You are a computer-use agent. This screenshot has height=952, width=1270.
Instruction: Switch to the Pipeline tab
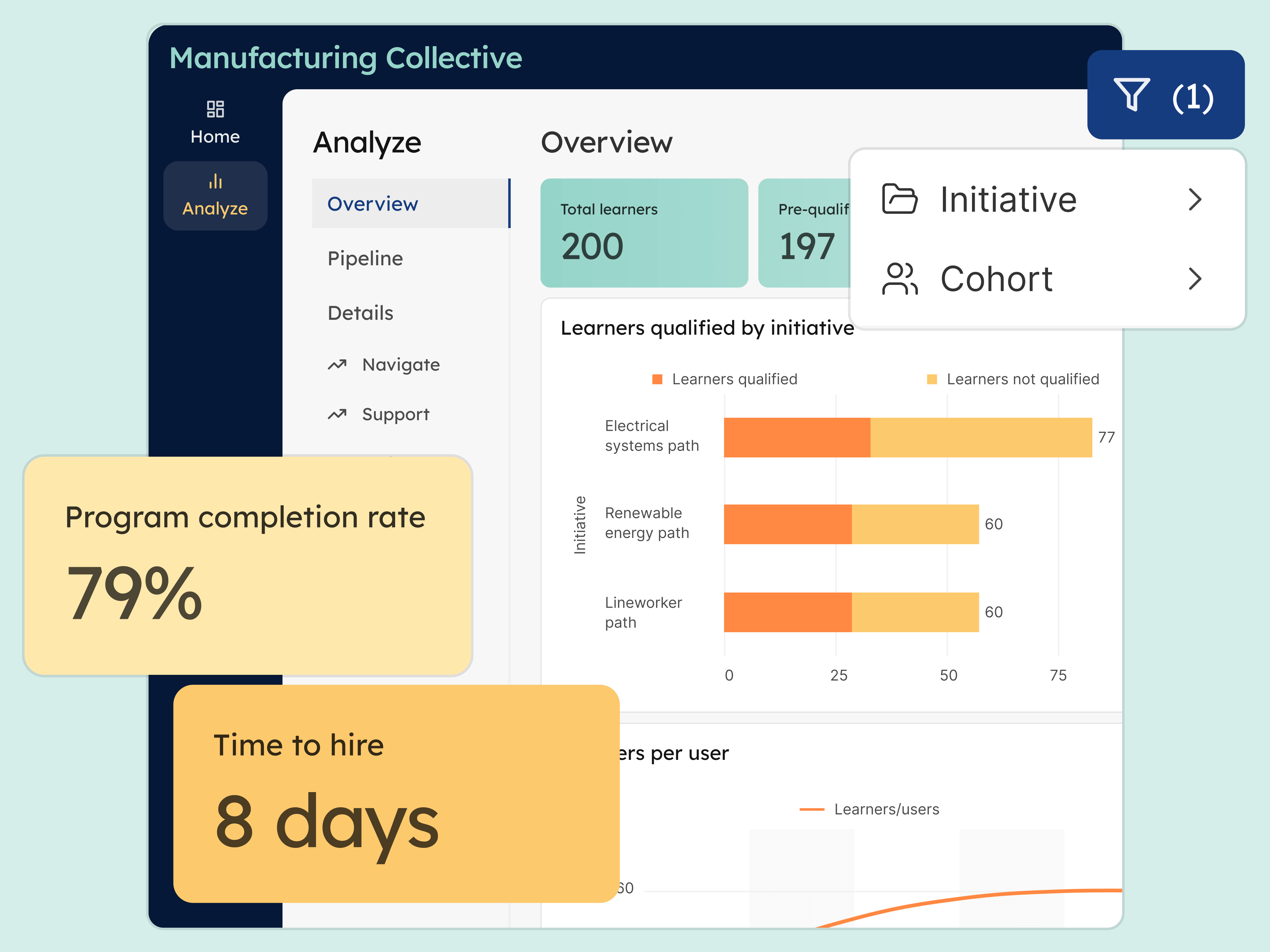(x=365, y=258)
